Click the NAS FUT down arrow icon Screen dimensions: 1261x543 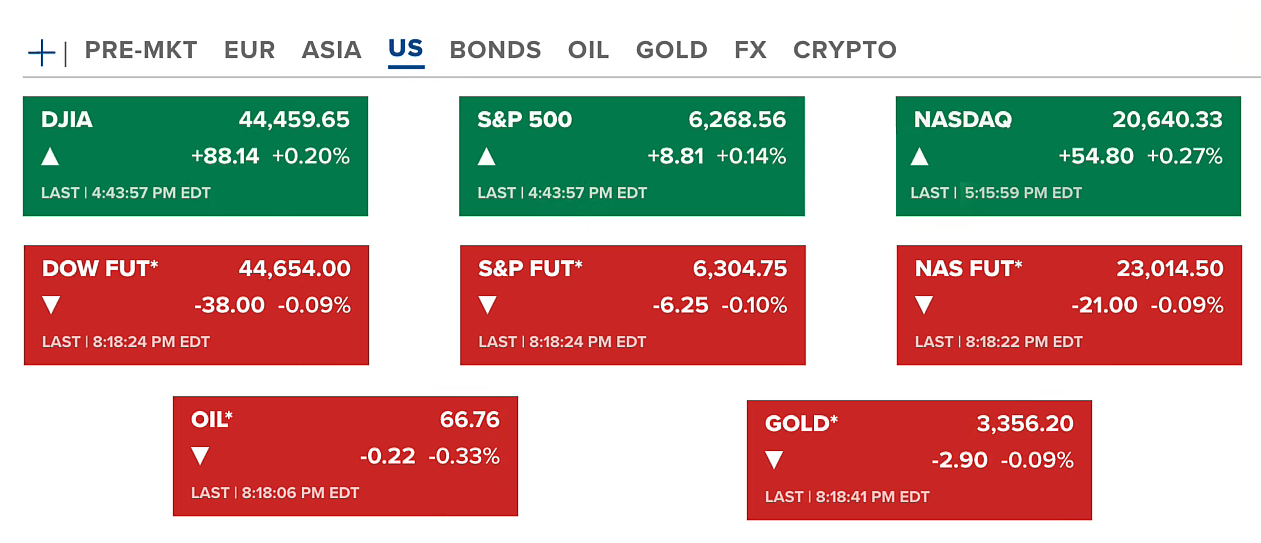(923, 305)
